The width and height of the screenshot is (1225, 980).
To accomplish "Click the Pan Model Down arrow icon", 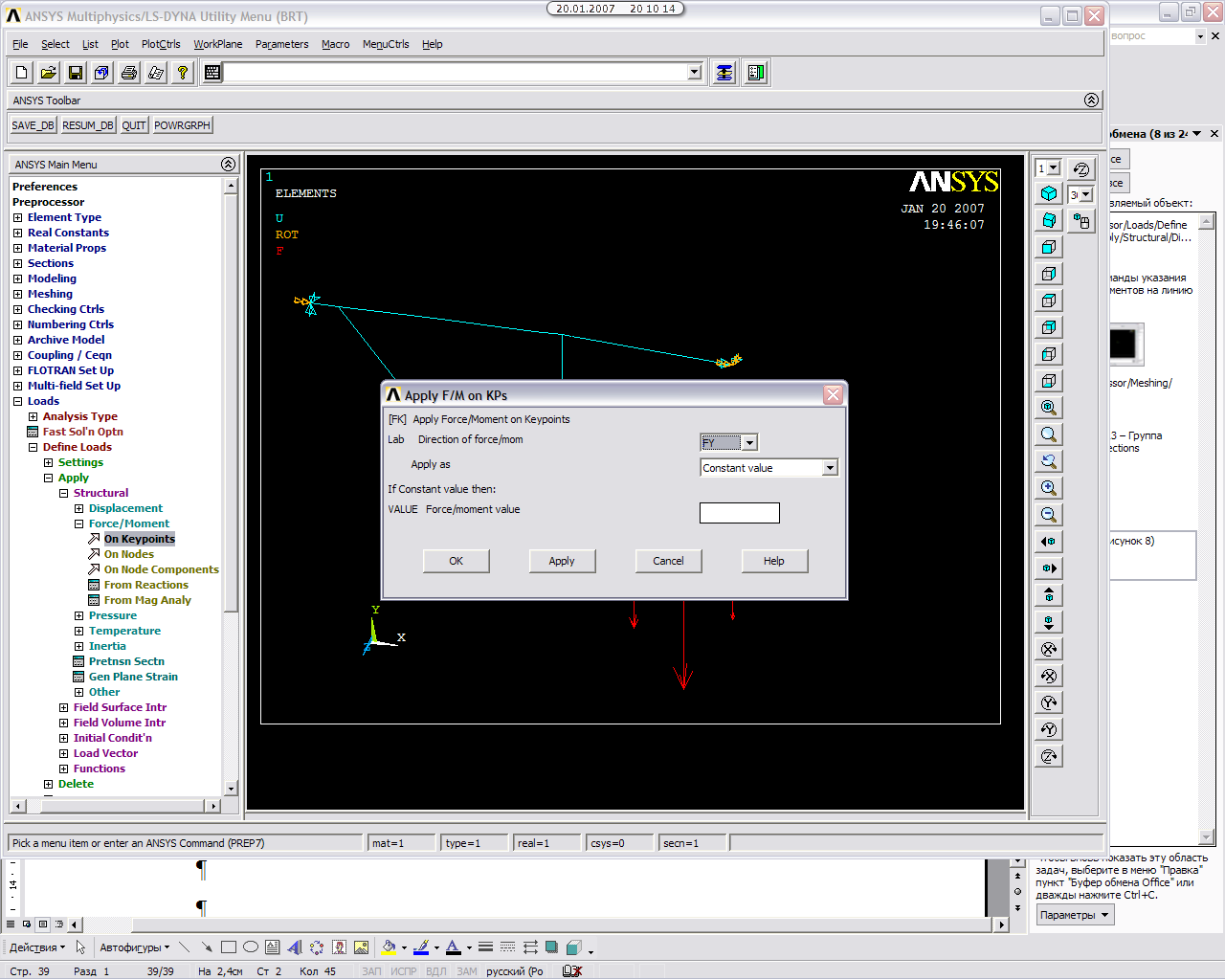I will (1049, 622).
